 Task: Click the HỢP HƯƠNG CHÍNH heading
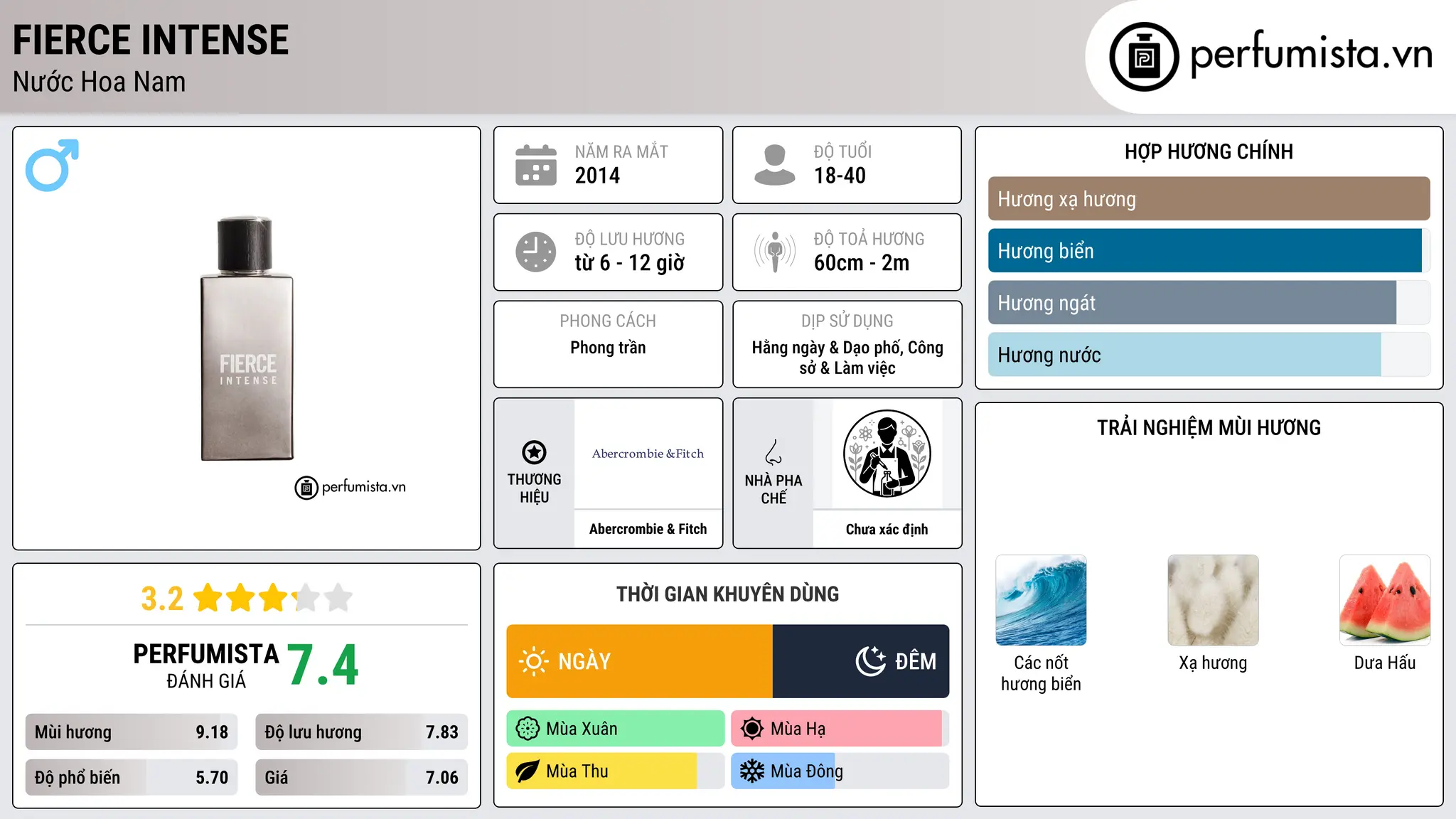[x=1209, y=151]
